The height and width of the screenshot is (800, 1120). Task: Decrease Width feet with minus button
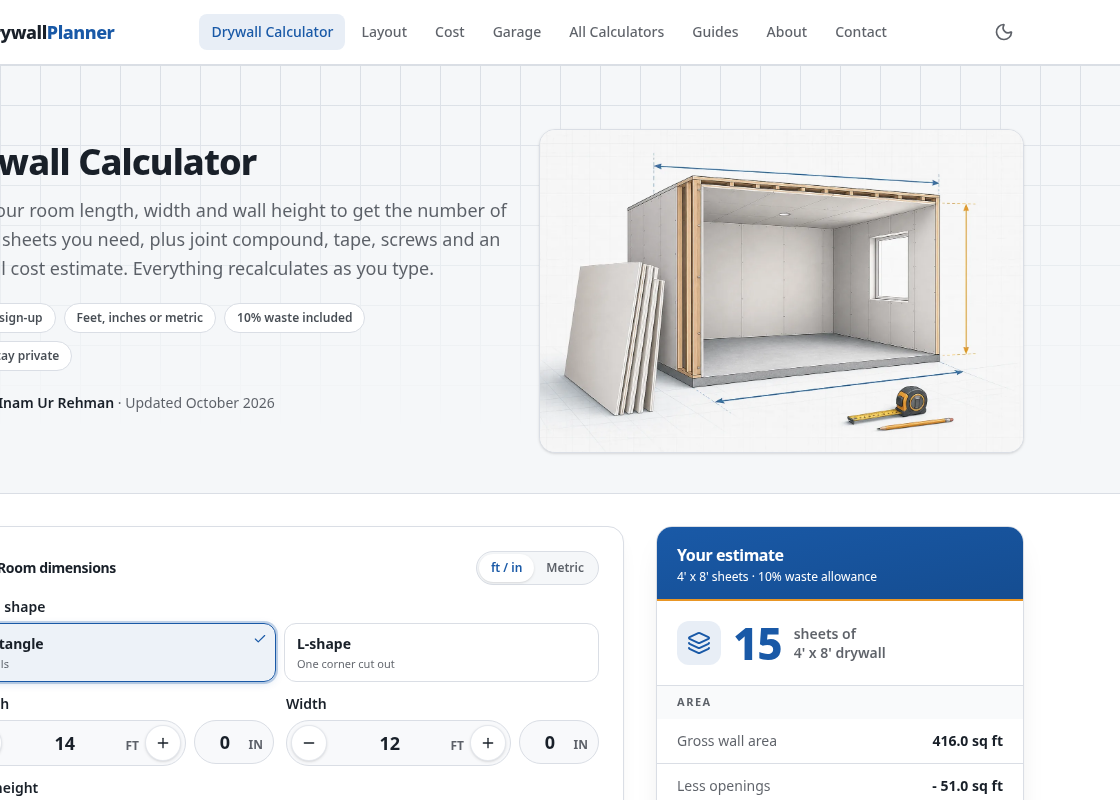(x=309, y=743)
